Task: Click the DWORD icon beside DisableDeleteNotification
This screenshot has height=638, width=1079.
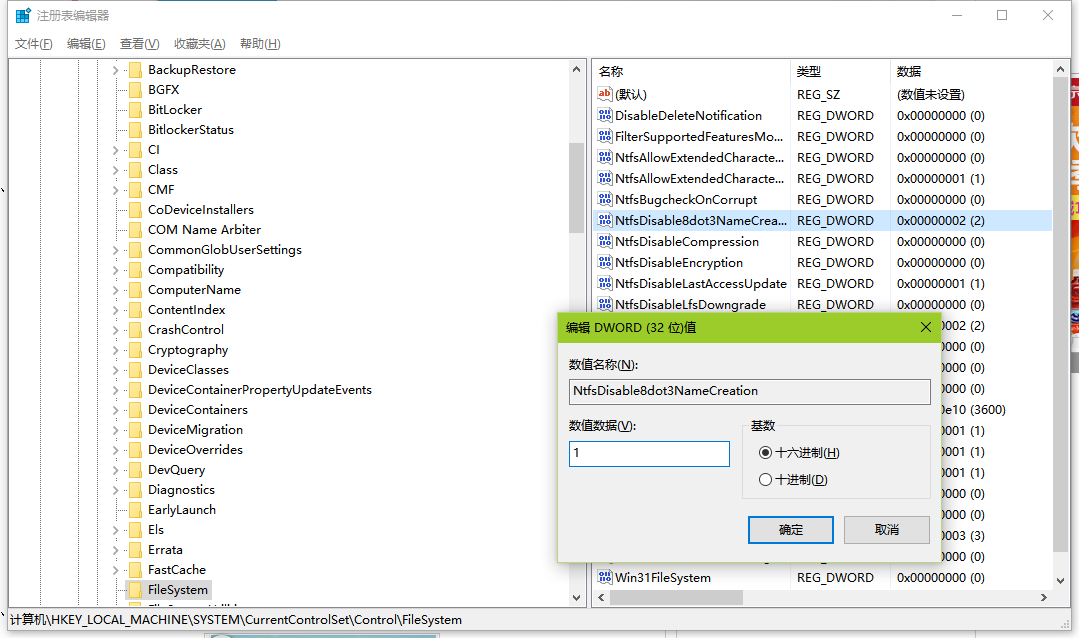Action: pyautogui.click(x=605, y=115)
